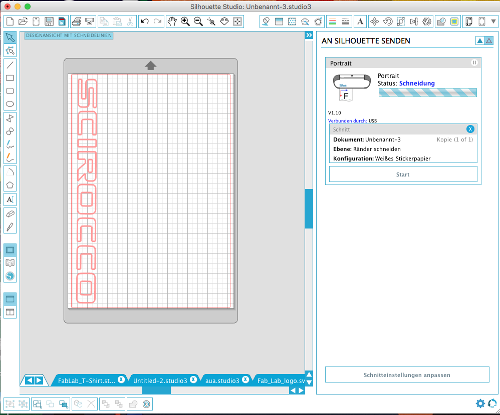Show previous tabs with left arrow

point(29,380)
